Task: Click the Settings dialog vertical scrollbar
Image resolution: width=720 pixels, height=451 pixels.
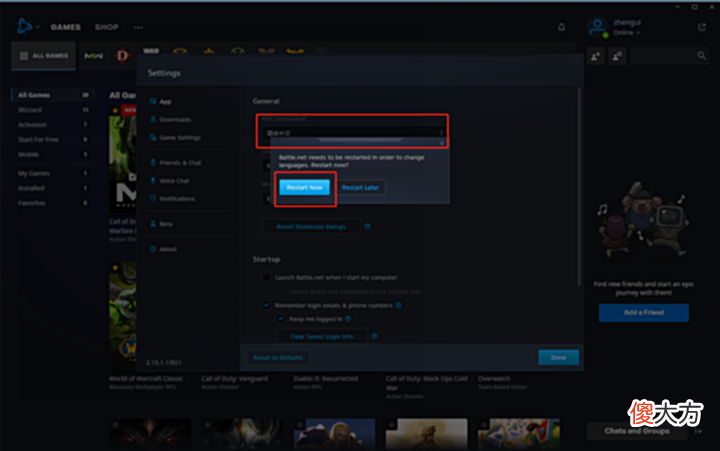Action: 579,186
